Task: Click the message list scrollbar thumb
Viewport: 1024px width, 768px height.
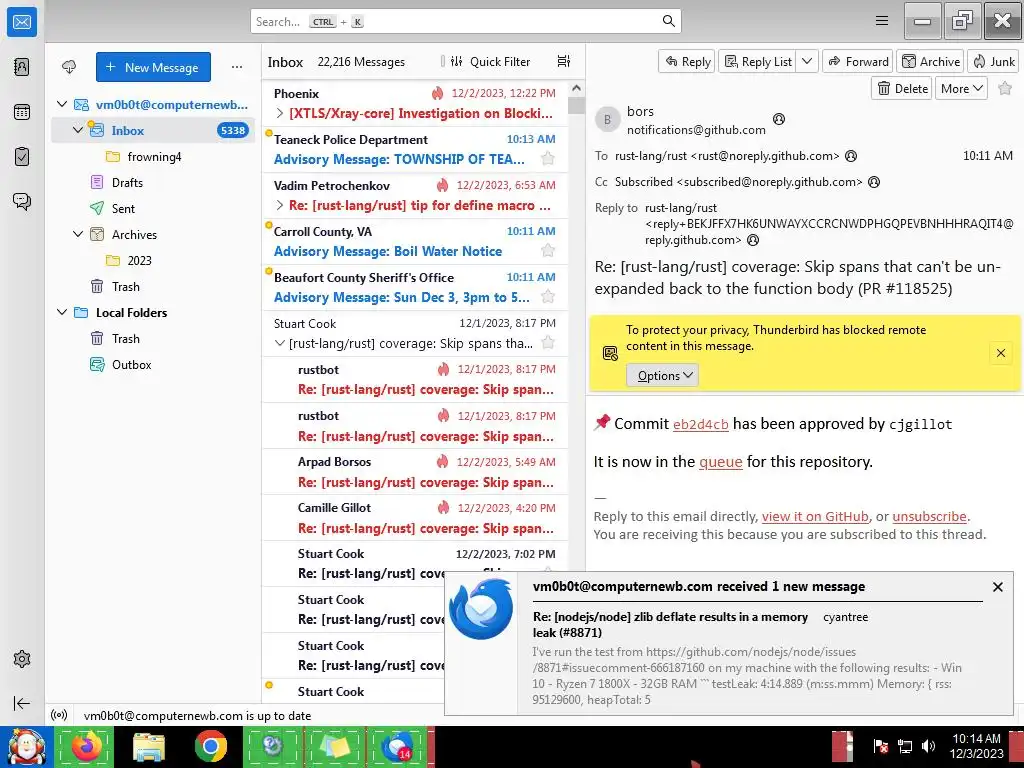Action: tap(576, 104)
